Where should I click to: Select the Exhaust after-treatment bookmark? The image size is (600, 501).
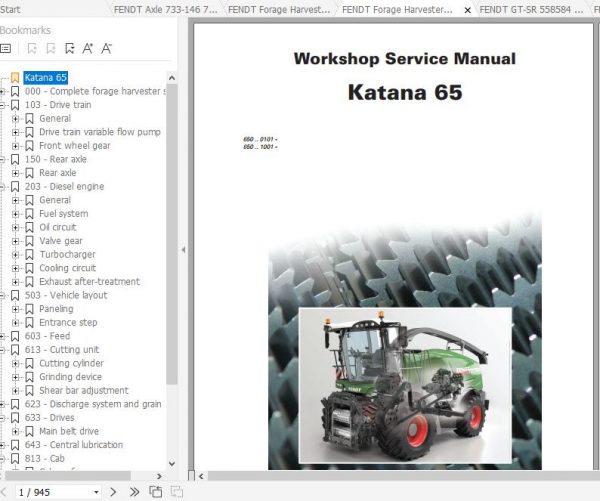(90, 282)
